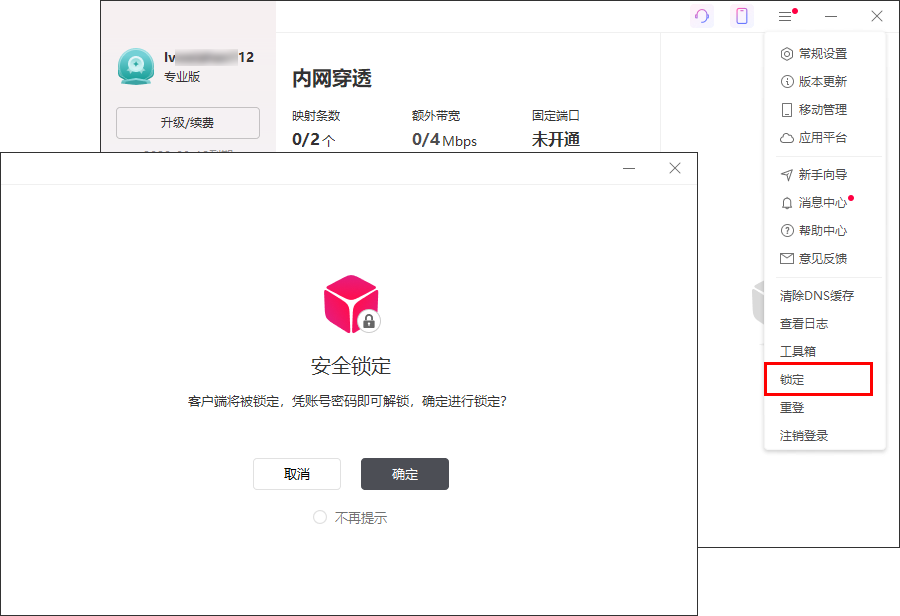Click the cloud icon beside 应用平台
This screenshot has width=900, height=616.
click(786, 138)
